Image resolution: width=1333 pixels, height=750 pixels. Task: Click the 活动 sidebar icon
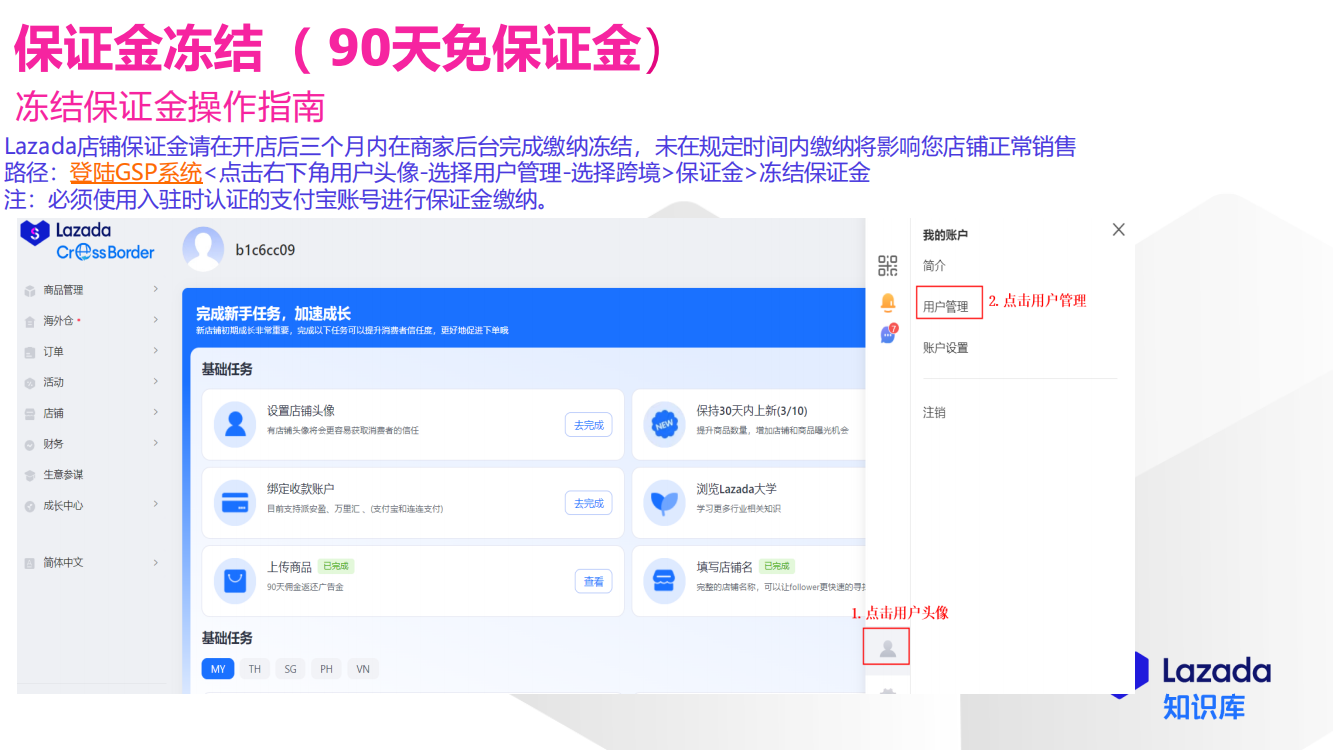click(x=30, y=383)
